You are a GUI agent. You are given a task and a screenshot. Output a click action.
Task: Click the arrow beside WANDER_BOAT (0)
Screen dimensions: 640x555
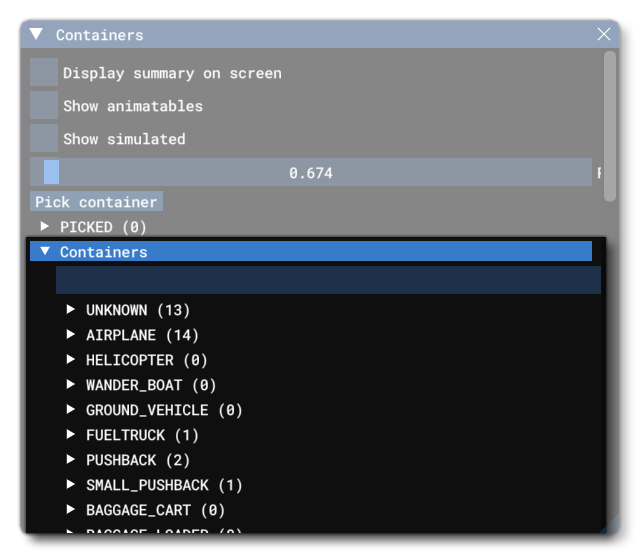pyautogui.click(x=71, y=385)
